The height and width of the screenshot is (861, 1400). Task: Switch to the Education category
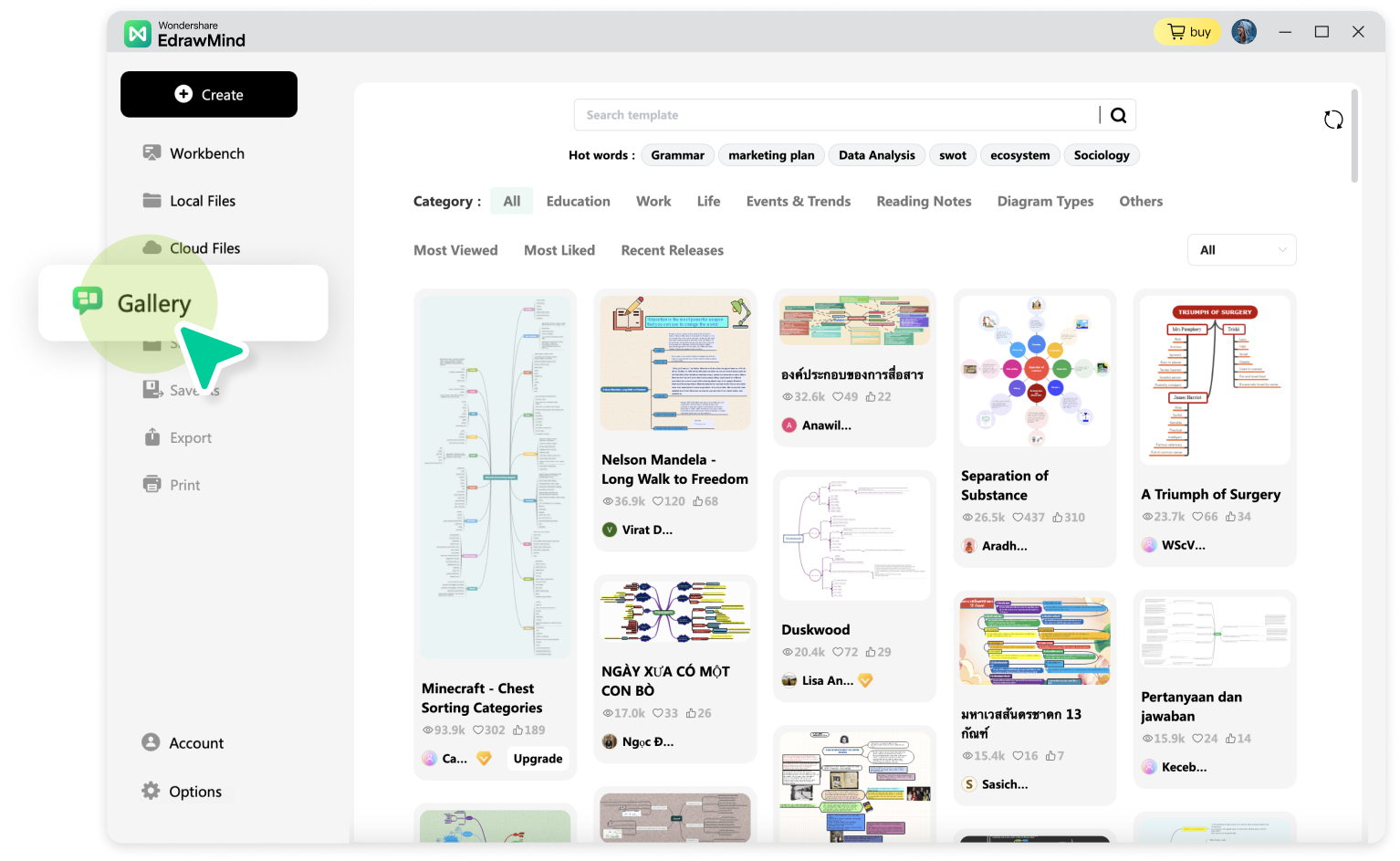click(x=578, y=201)
